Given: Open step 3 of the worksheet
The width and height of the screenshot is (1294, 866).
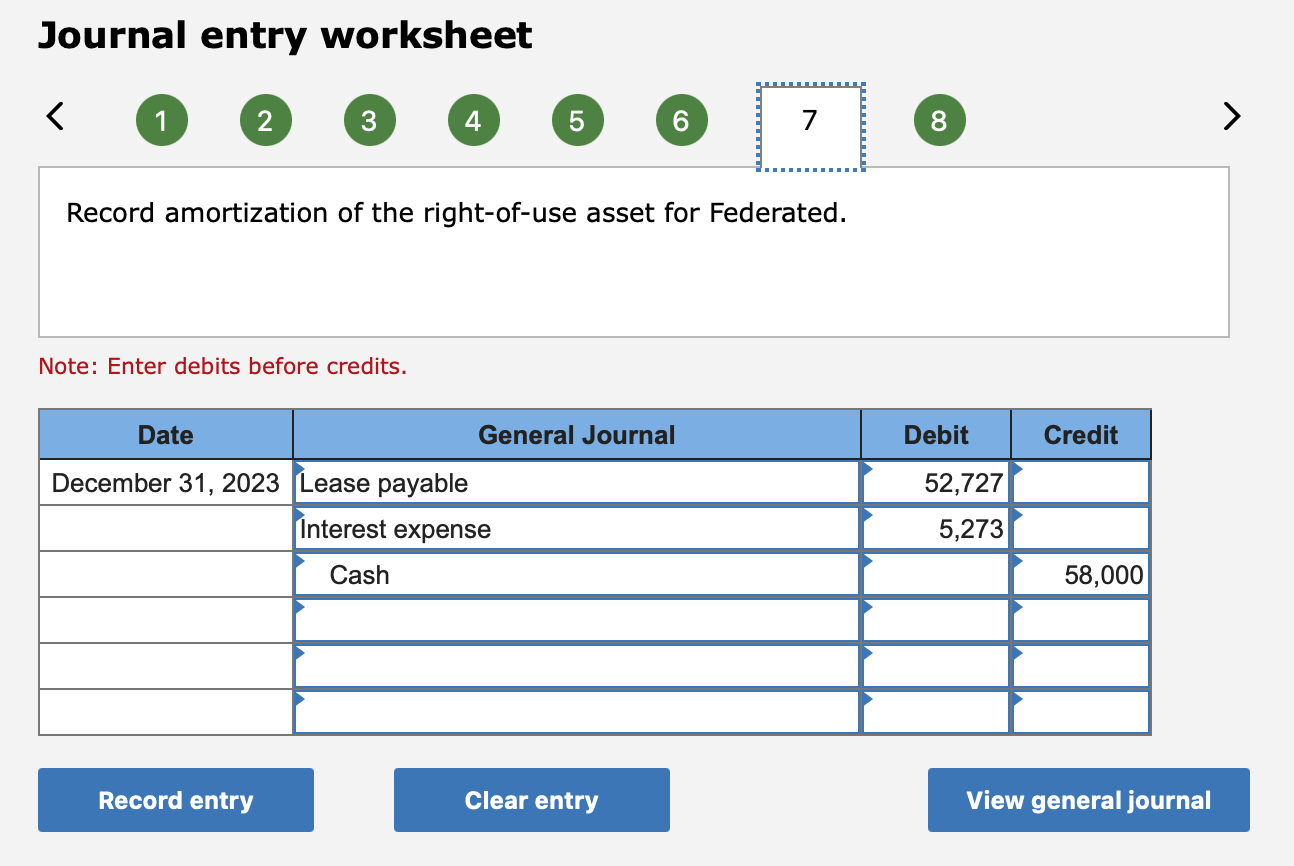Looking at the screenshot, I should tap(369, 119).
